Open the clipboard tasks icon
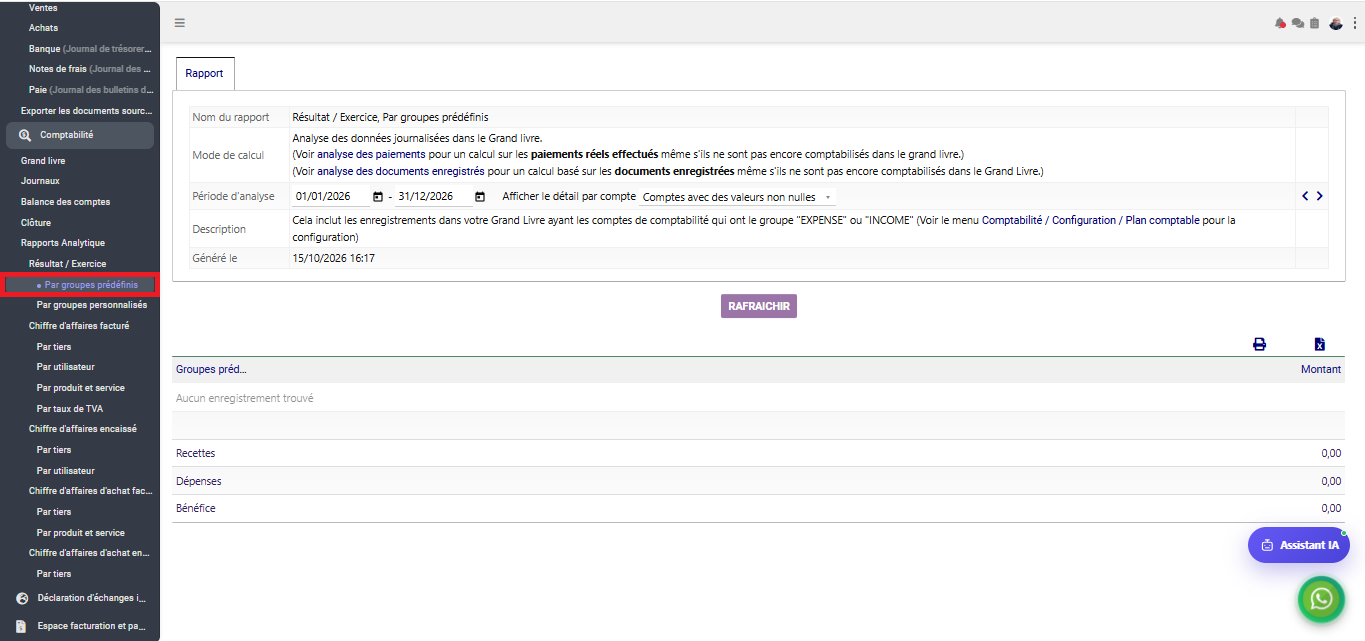 1314,23
